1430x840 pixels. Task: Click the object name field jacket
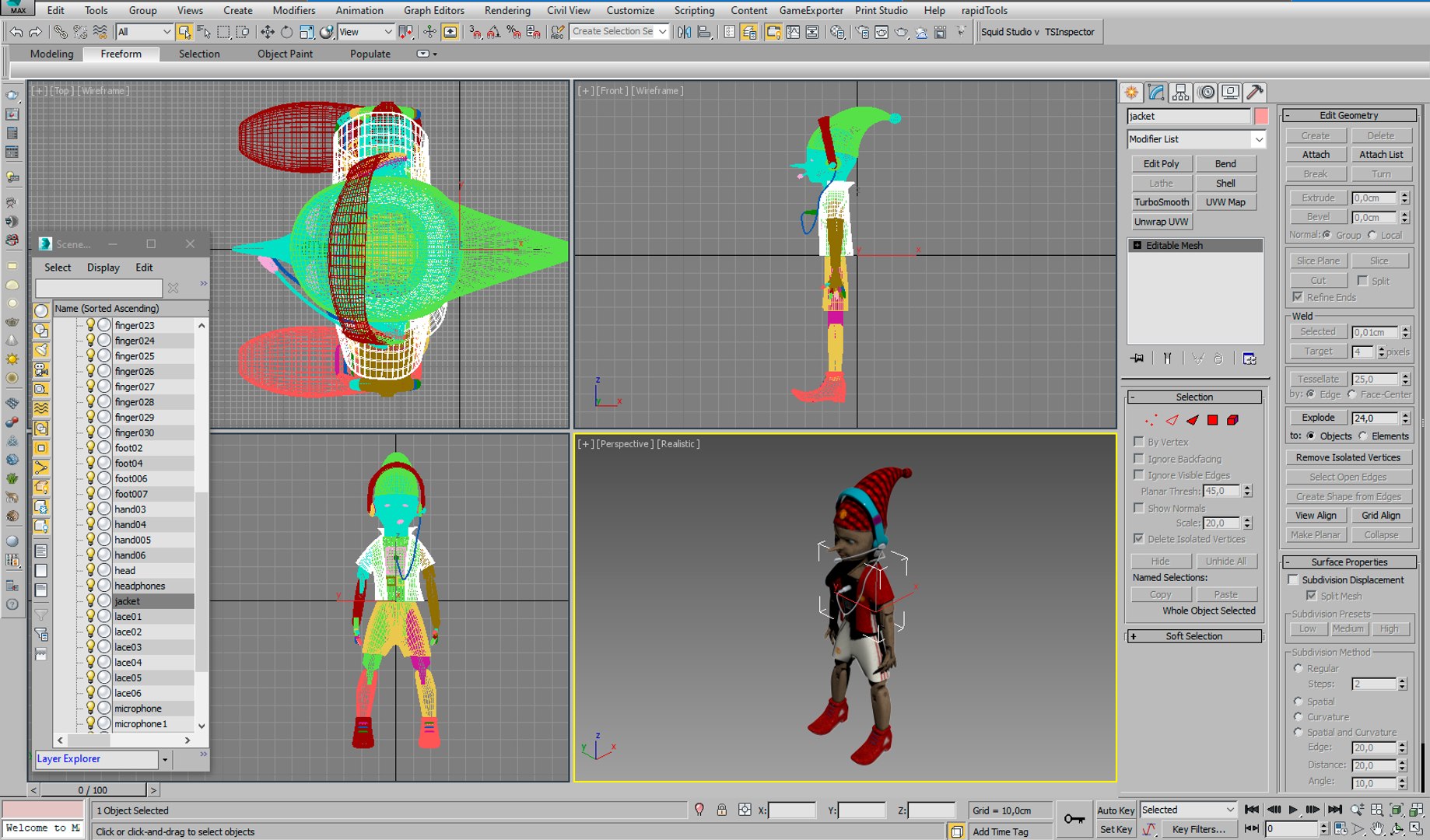pyautogui.click(x=1188, y=116)
